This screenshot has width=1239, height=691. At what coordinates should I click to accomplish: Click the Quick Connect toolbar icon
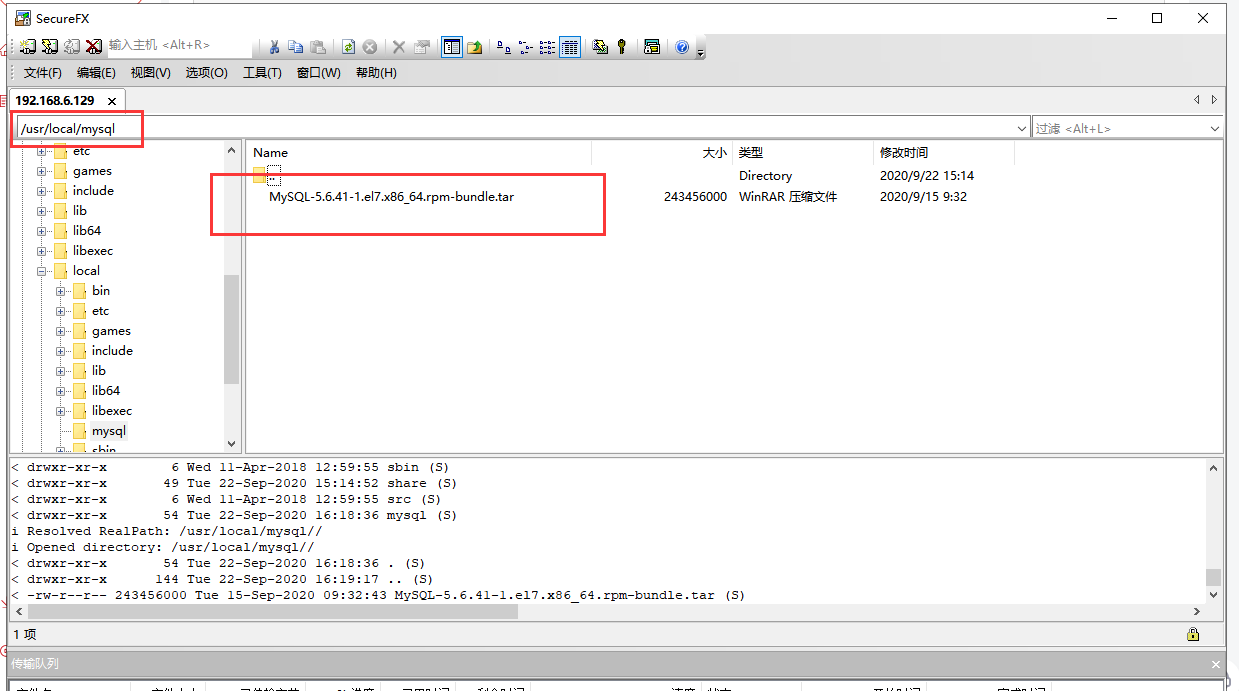coord(50,46)
